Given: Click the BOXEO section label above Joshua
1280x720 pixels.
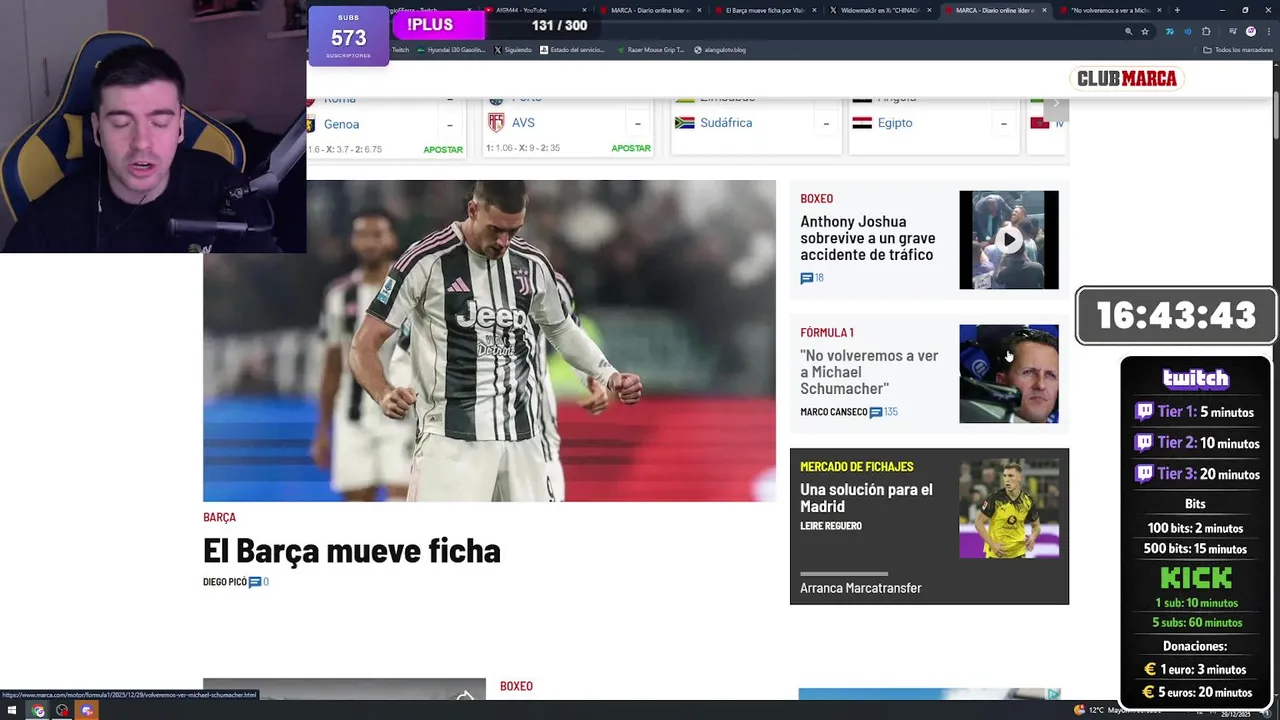Looking at the screenshot, I should click(816, 198).
